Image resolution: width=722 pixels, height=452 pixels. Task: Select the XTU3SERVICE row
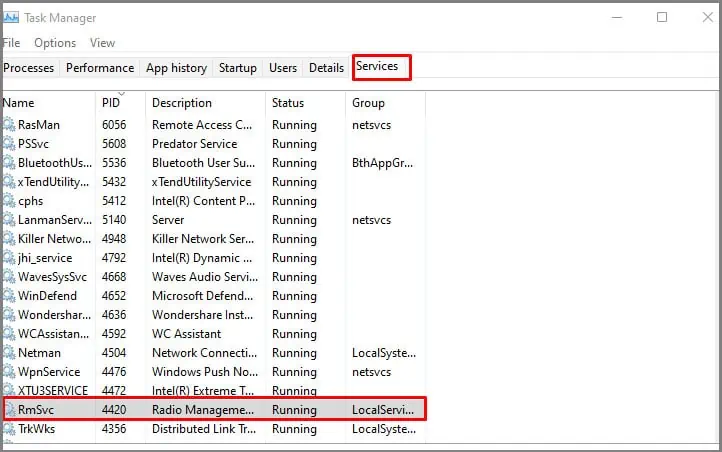pos(214,390)
